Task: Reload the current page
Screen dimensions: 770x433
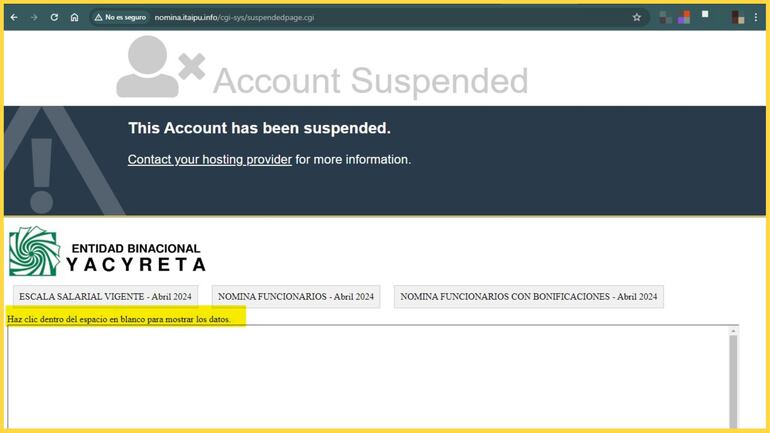Action: point(54,17)
